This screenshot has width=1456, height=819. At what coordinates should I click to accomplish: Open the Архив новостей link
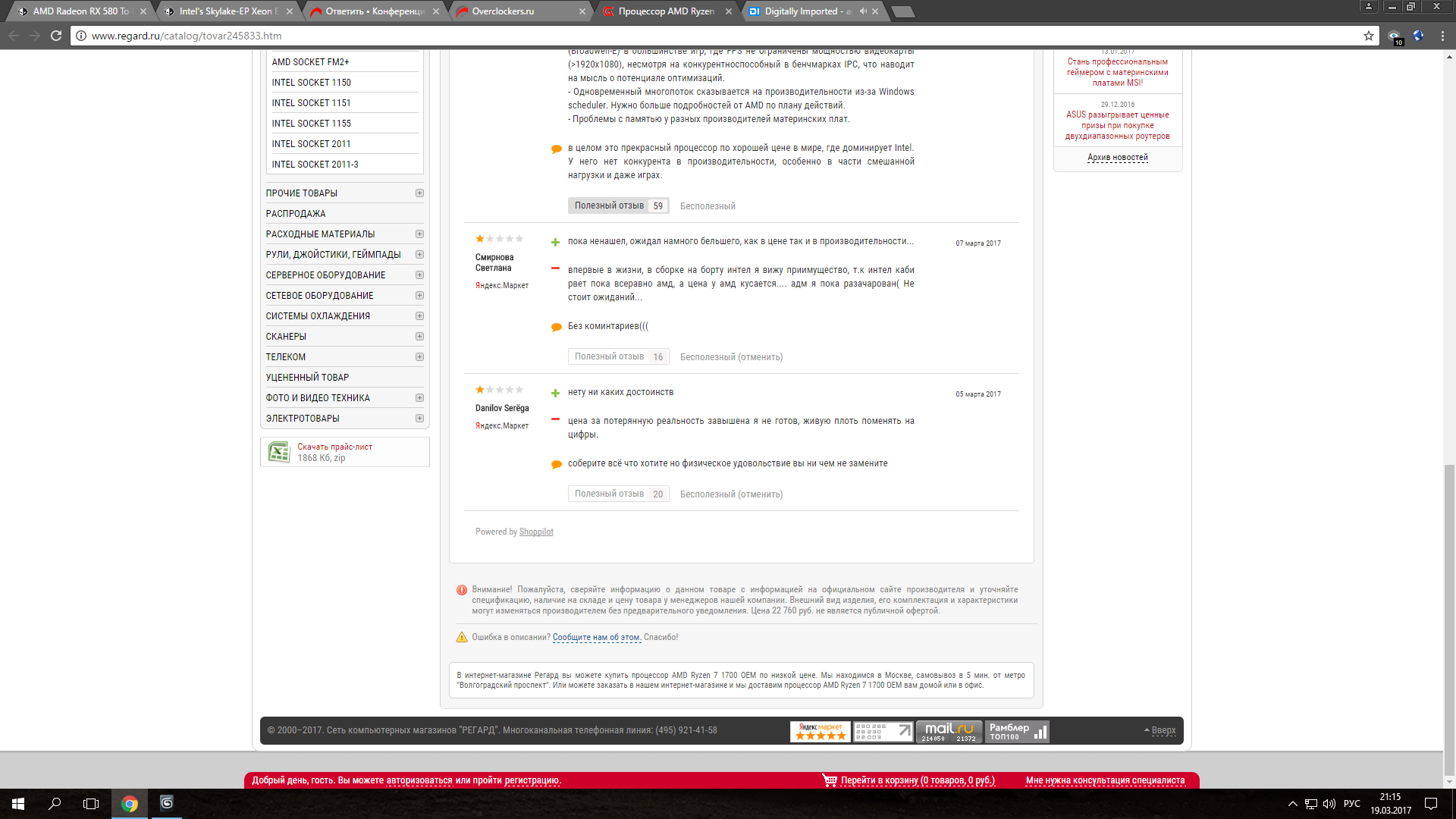(x=1117, y=158)
